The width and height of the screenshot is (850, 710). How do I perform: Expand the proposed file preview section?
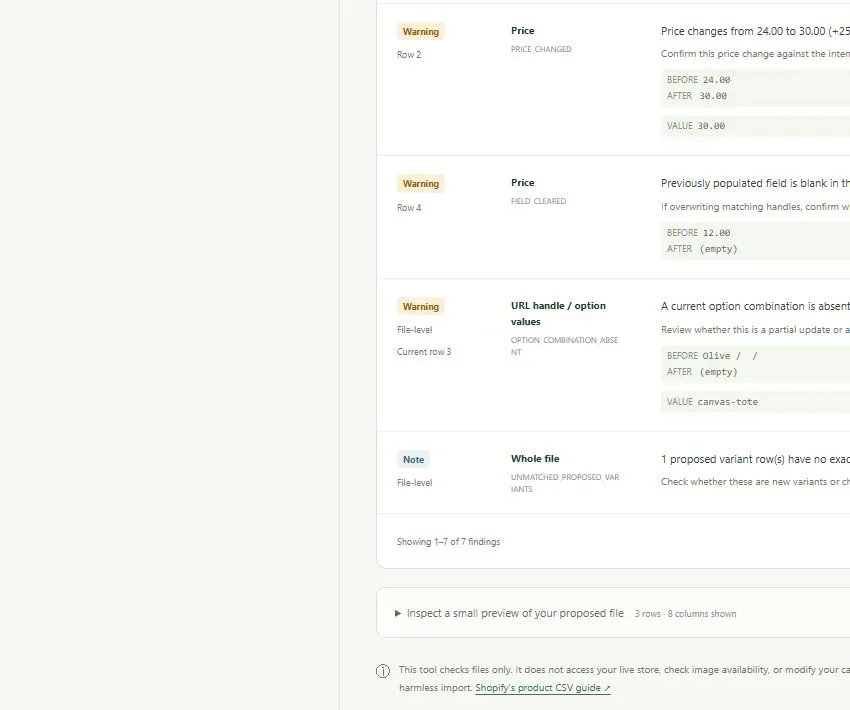[510, 613]
